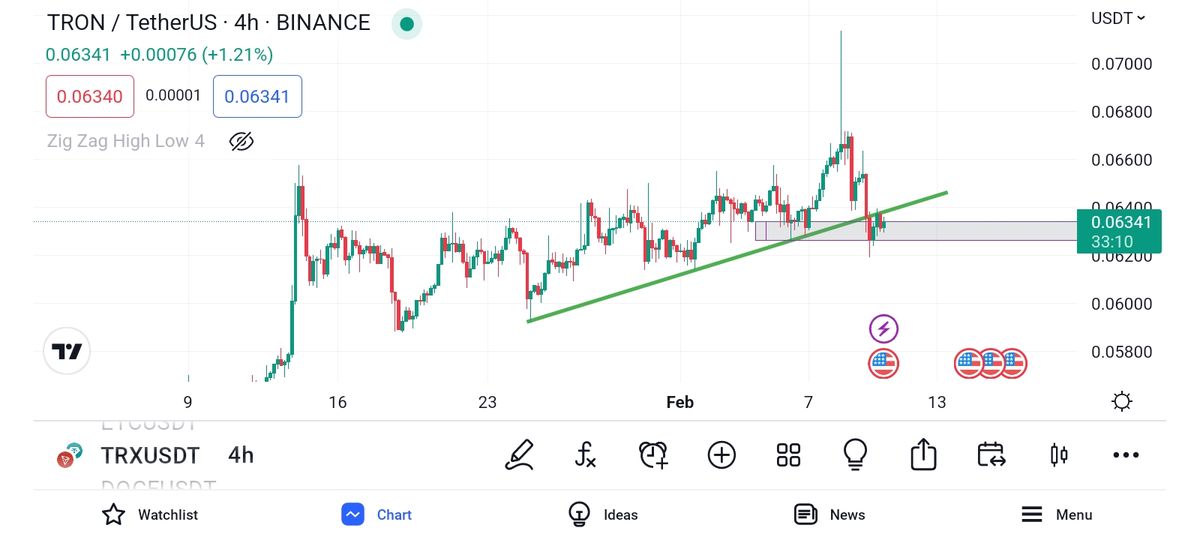The height and width of the screenshot is (540, 1200).
Task: Switch to the News tab
Action: coord(829,514)
